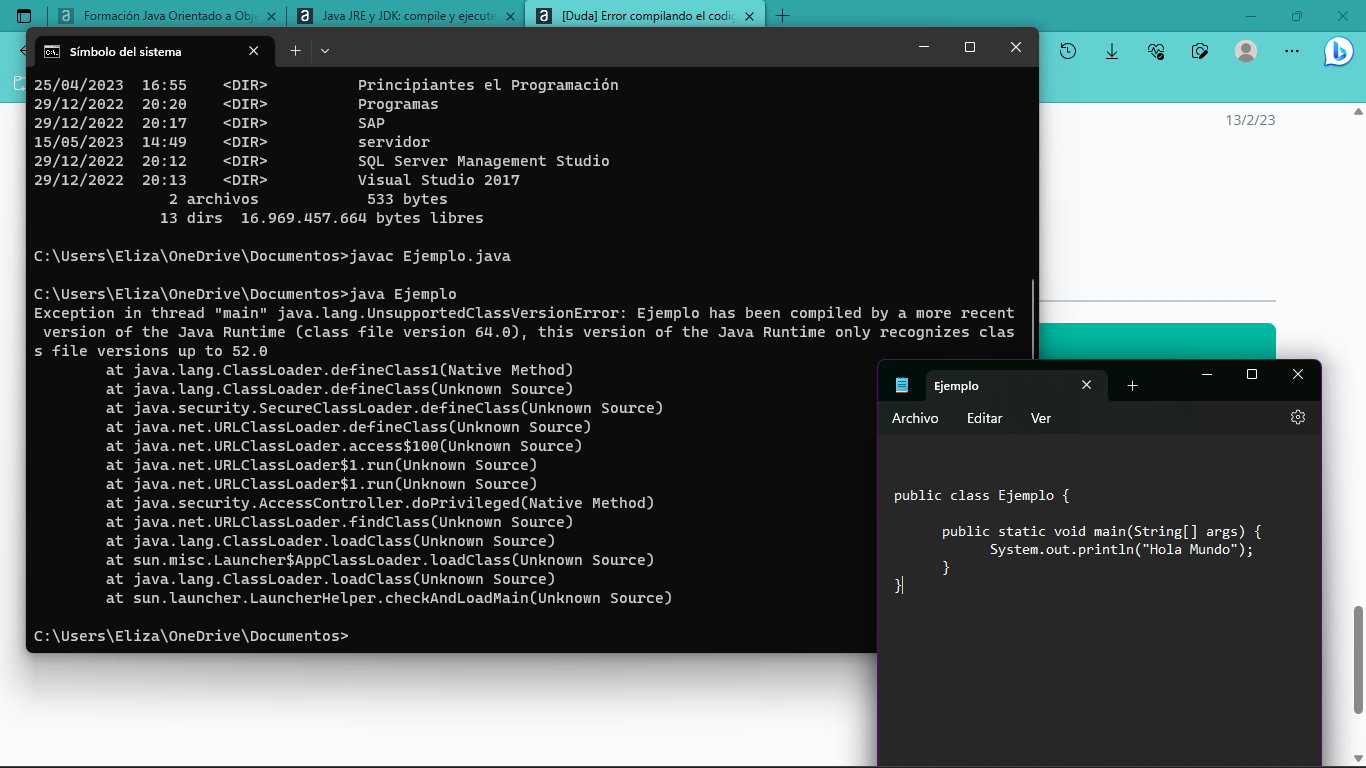The width and height of the screenshot is (1366, 768).
Task: Open the Archivo menu in Notepad
Action: tap(915, 418)
